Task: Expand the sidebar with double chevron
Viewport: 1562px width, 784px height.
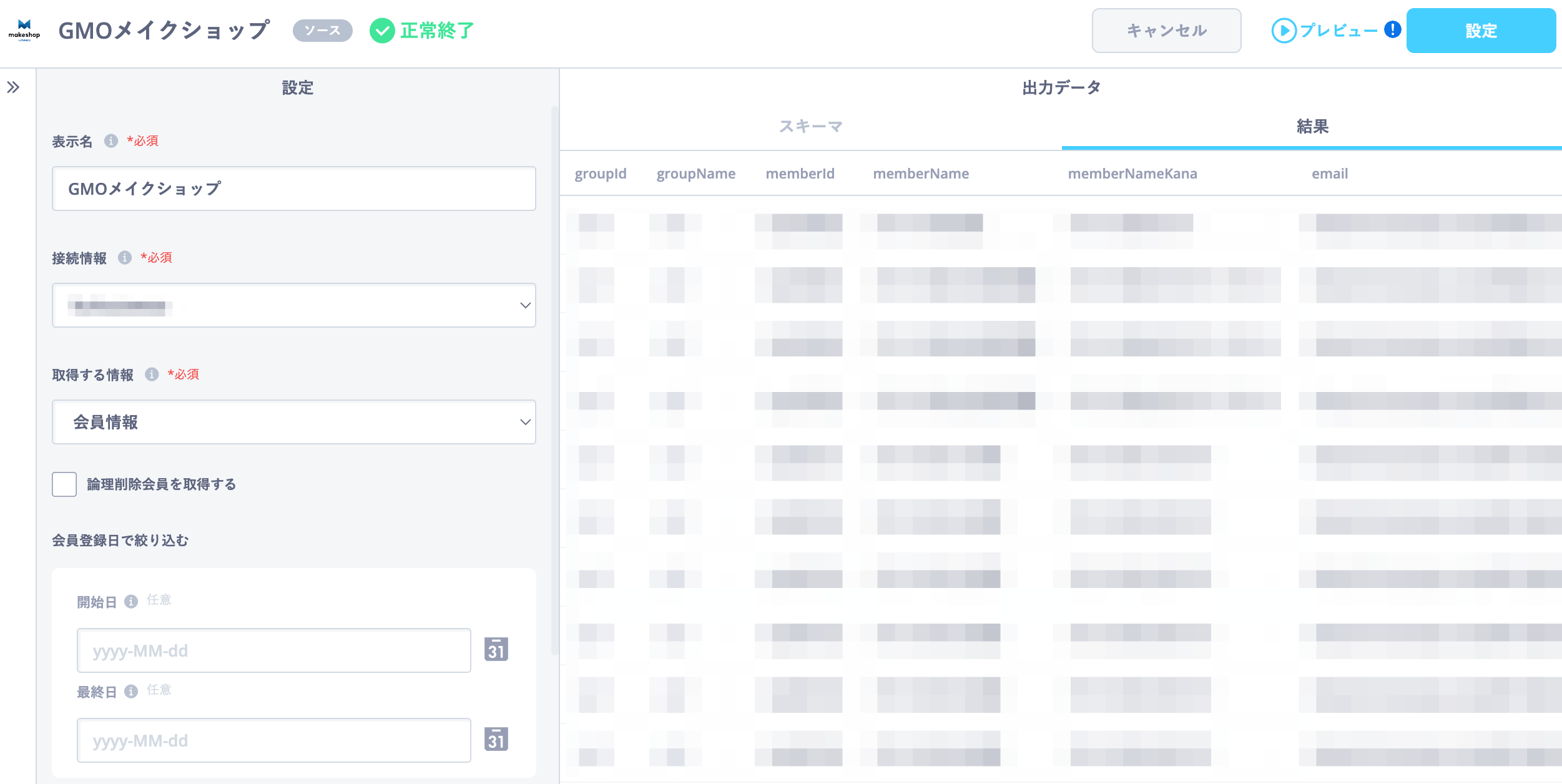Action: pyautogui.click(x=13, y=87)
